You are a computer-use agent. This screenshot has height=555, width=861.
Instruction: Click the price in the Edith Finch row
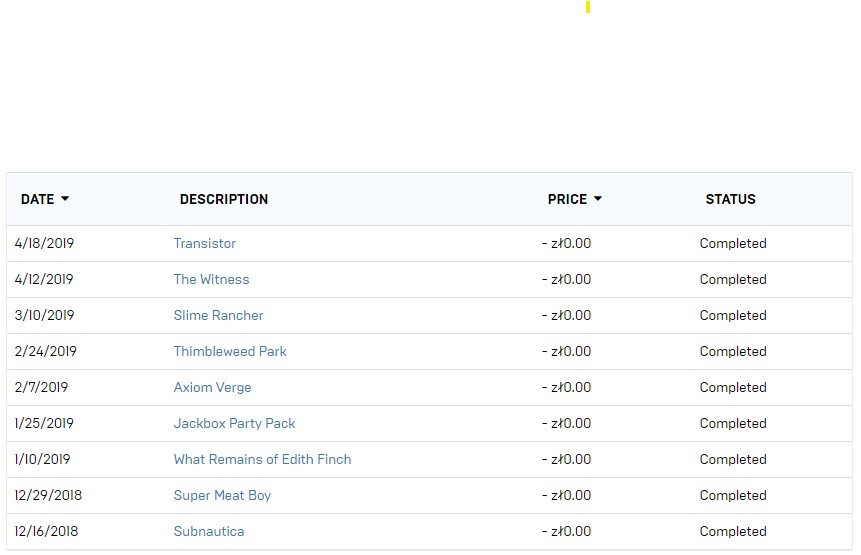[x=567, y=459]
